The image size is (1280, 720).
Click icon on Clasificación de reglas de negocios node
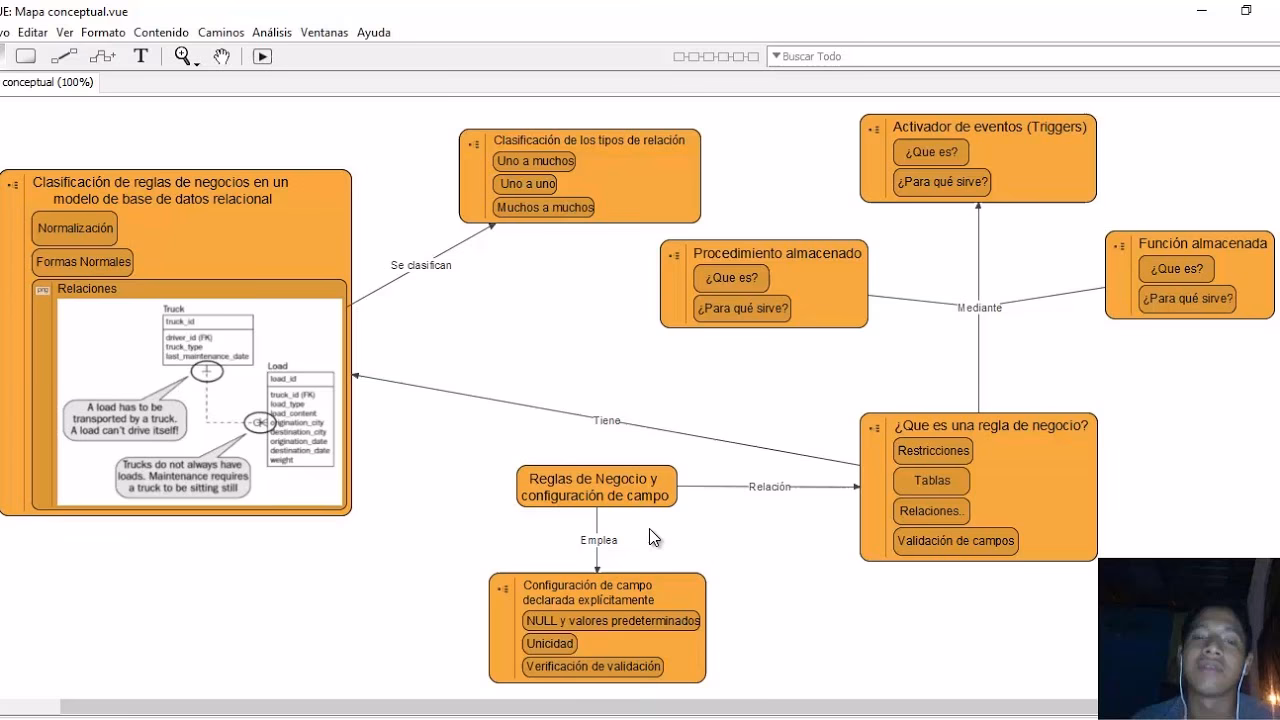coord(13,185)
